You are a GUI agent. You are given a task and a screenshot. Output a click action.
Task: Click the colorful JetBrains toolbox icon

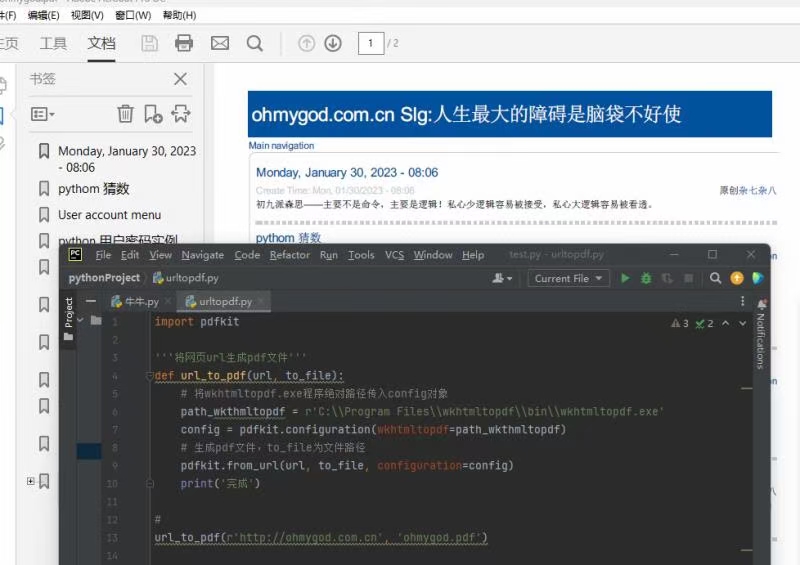(x=758, y=278)
